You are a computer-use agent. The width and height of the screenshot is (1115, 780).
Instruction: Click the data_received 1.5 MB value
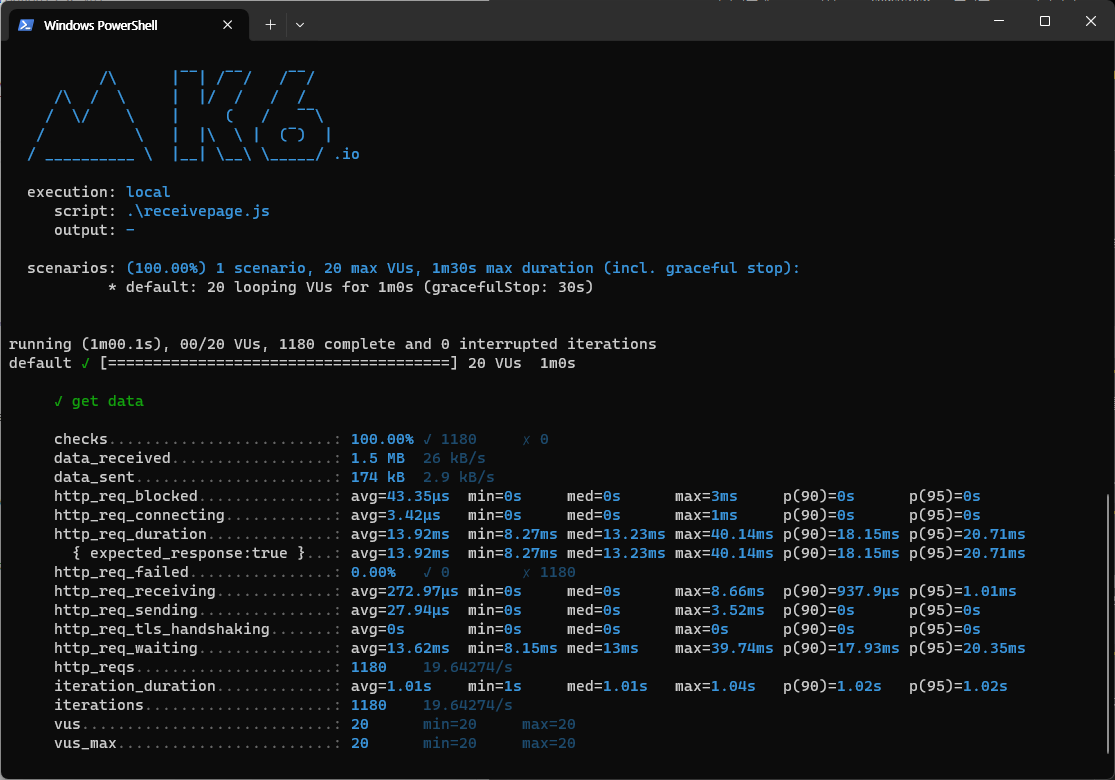[378, 459]
